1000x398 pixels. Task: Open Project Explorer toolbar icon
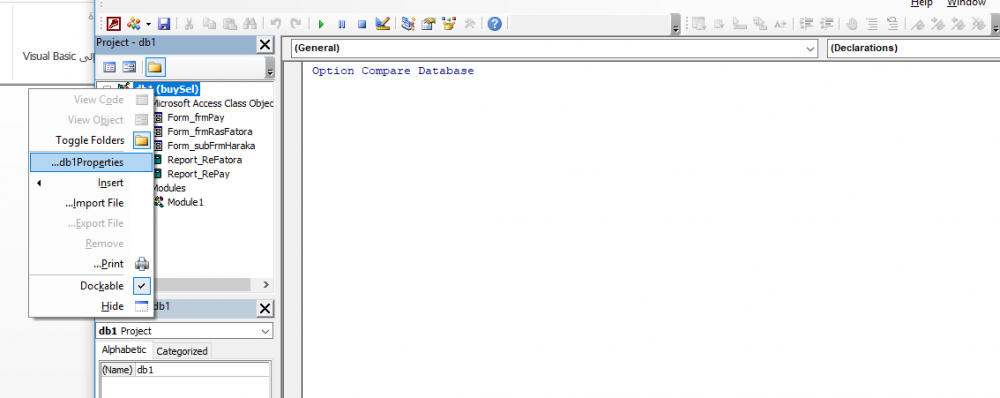coord(408,24)
